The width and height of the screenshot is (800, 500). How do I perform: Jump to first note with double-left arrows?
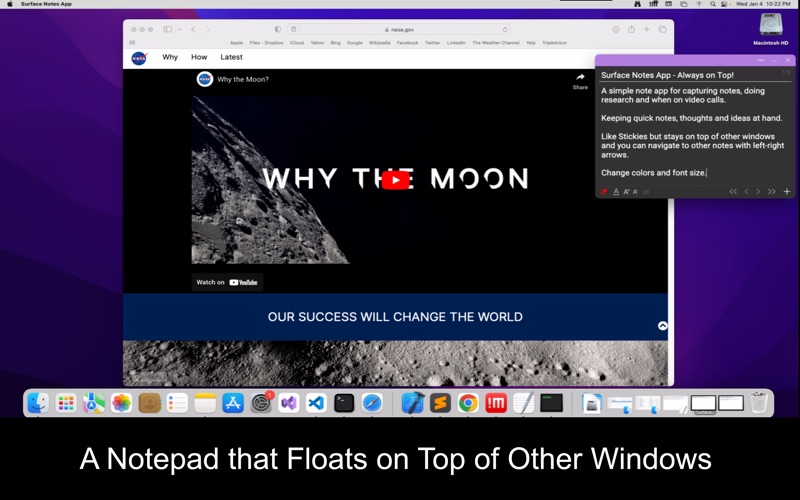733,192
